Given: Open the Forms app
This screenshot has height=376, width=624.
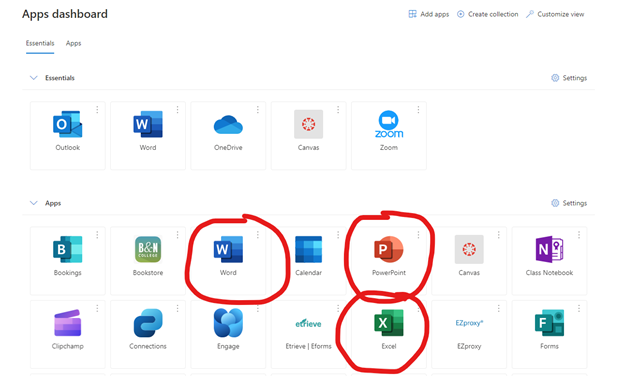Looking at the screenshot, I should coord(550,335).
